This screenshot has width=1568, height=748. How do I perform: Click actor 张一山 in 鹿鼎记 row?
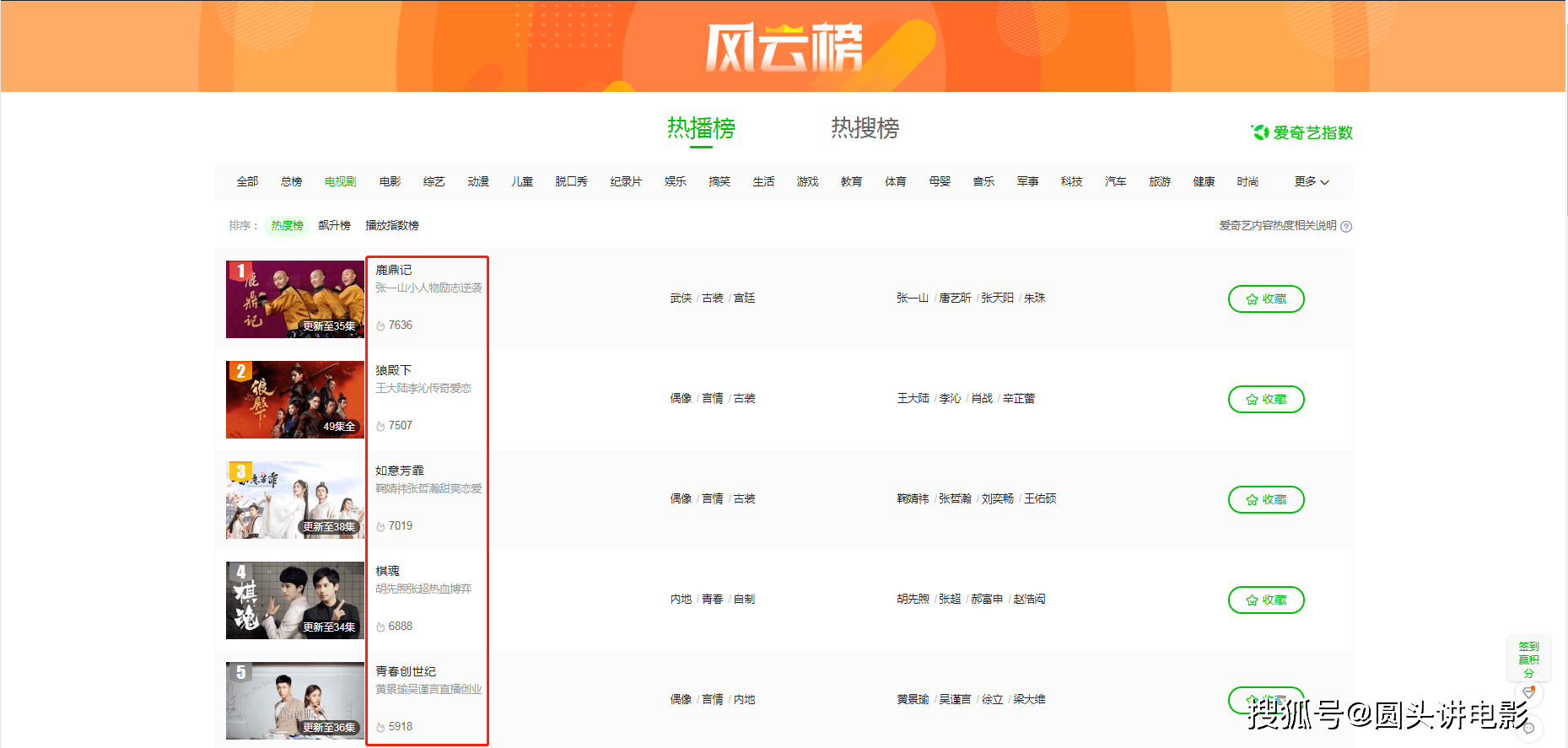pos(913,298)
